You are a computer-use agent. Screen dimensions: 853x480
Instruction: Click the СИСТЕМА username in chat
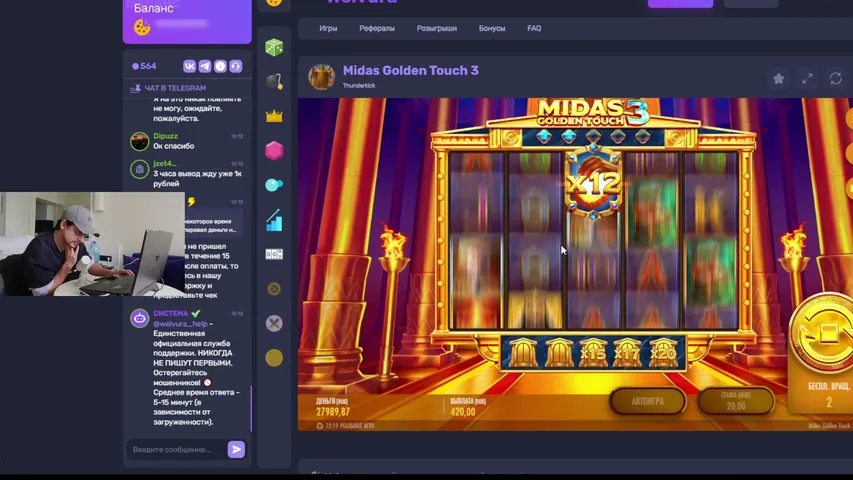[x=170, y=313]
